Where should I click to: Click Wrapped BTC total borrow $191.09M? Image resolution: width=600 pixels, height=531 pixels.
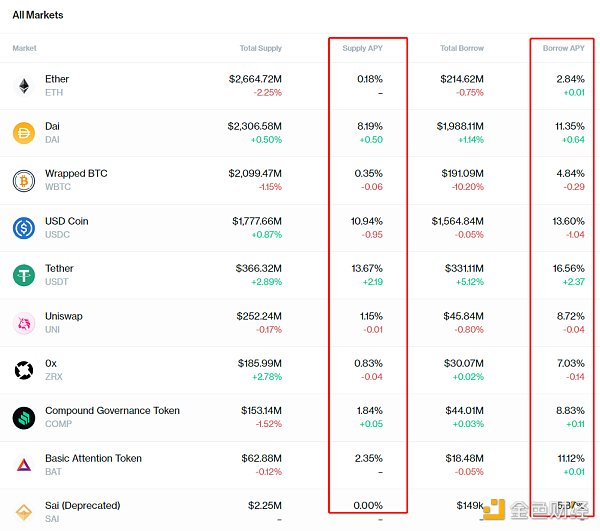(463, 173)
